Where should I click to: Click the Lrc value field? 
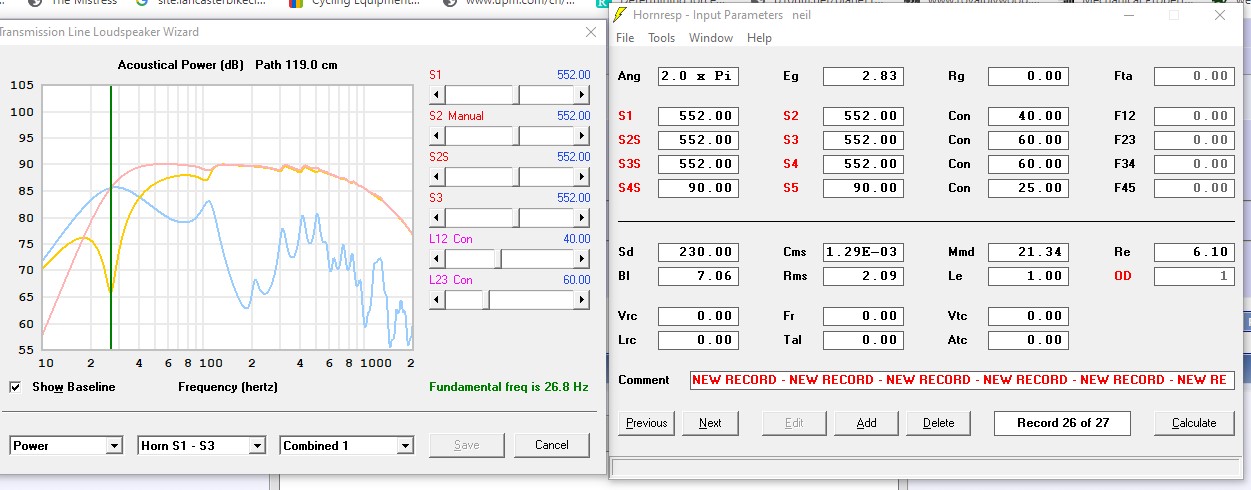click(698, 340)
